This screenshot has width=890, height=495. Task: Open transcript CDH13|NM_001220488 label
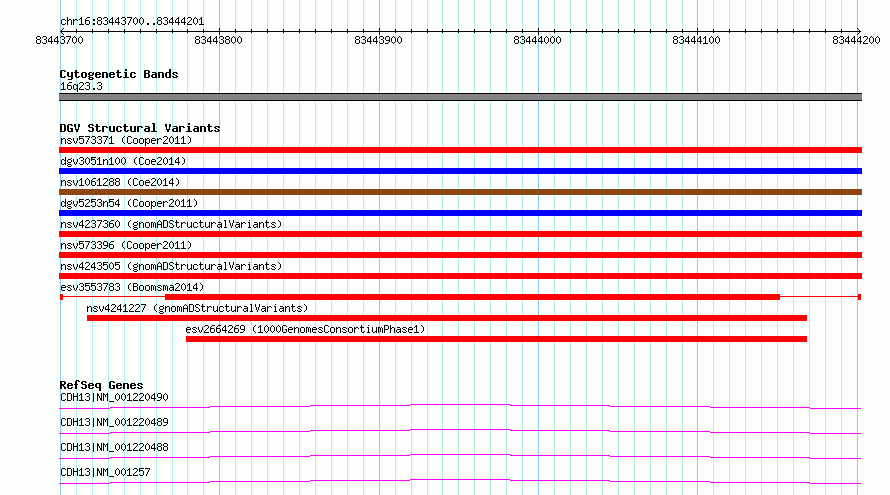[114, 447]
